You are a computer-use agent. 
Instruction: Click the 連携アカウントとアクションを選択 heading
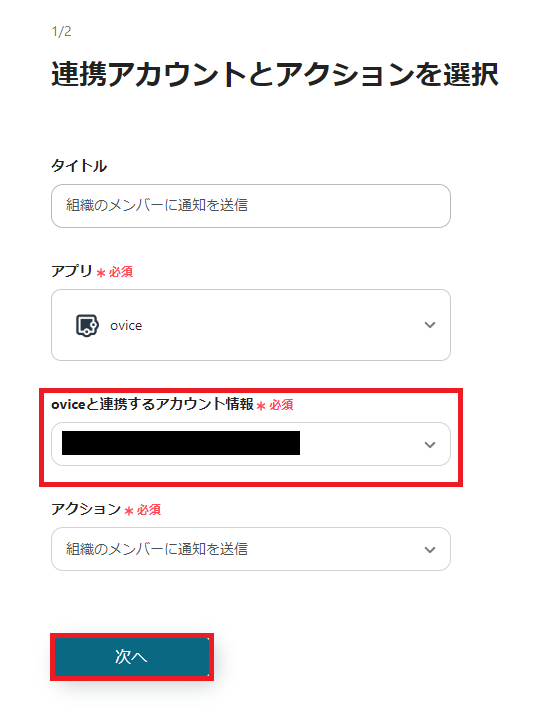tap(275, 74)
